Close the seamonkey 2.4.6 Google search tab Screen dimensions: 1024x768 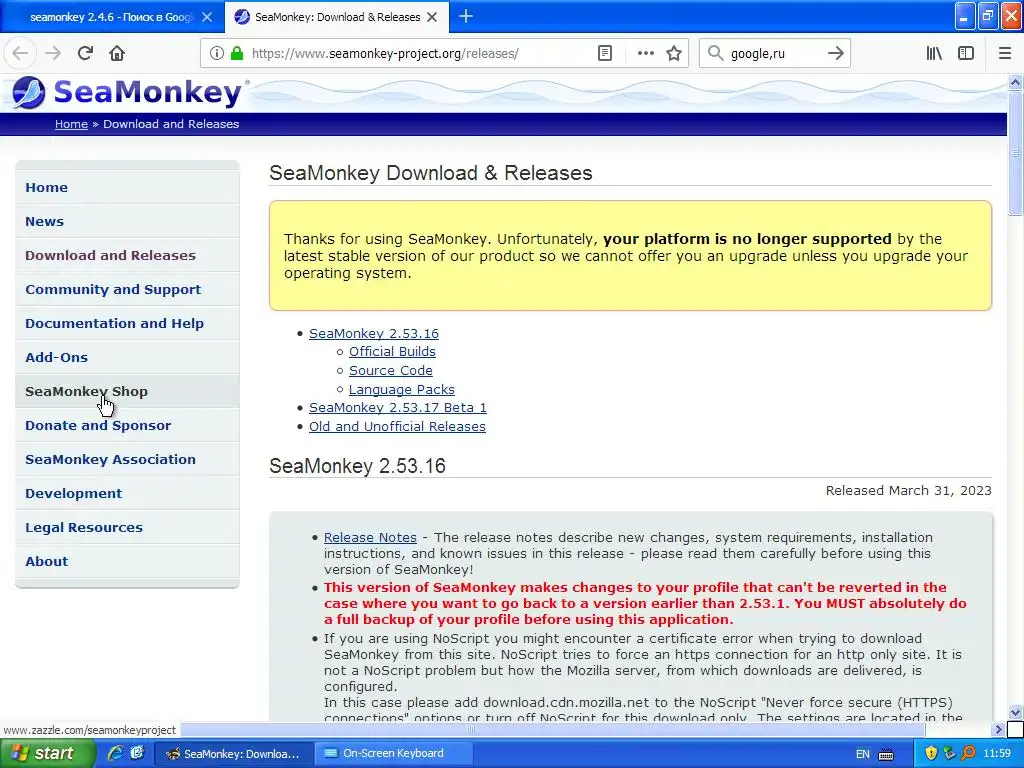pyautogui.click(x=207, y=17)
